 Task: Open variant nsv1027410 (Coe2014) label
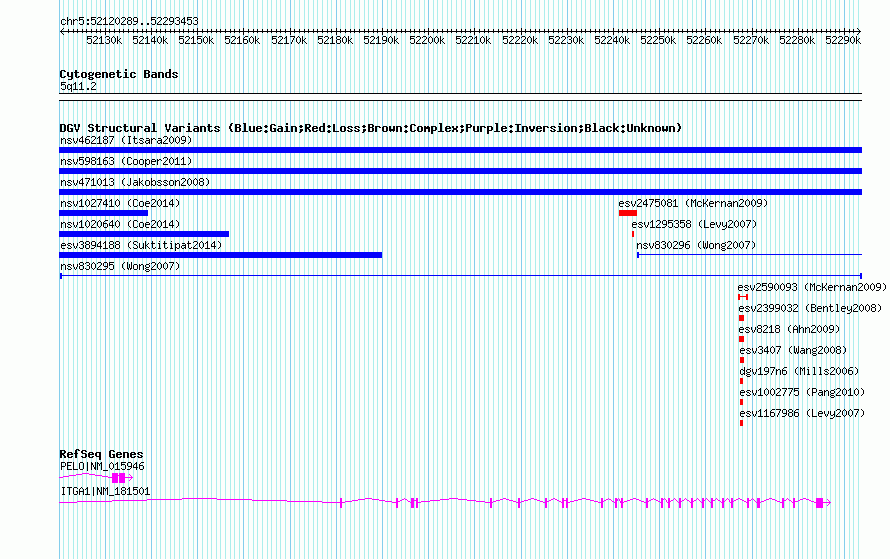tap(120, 203)
